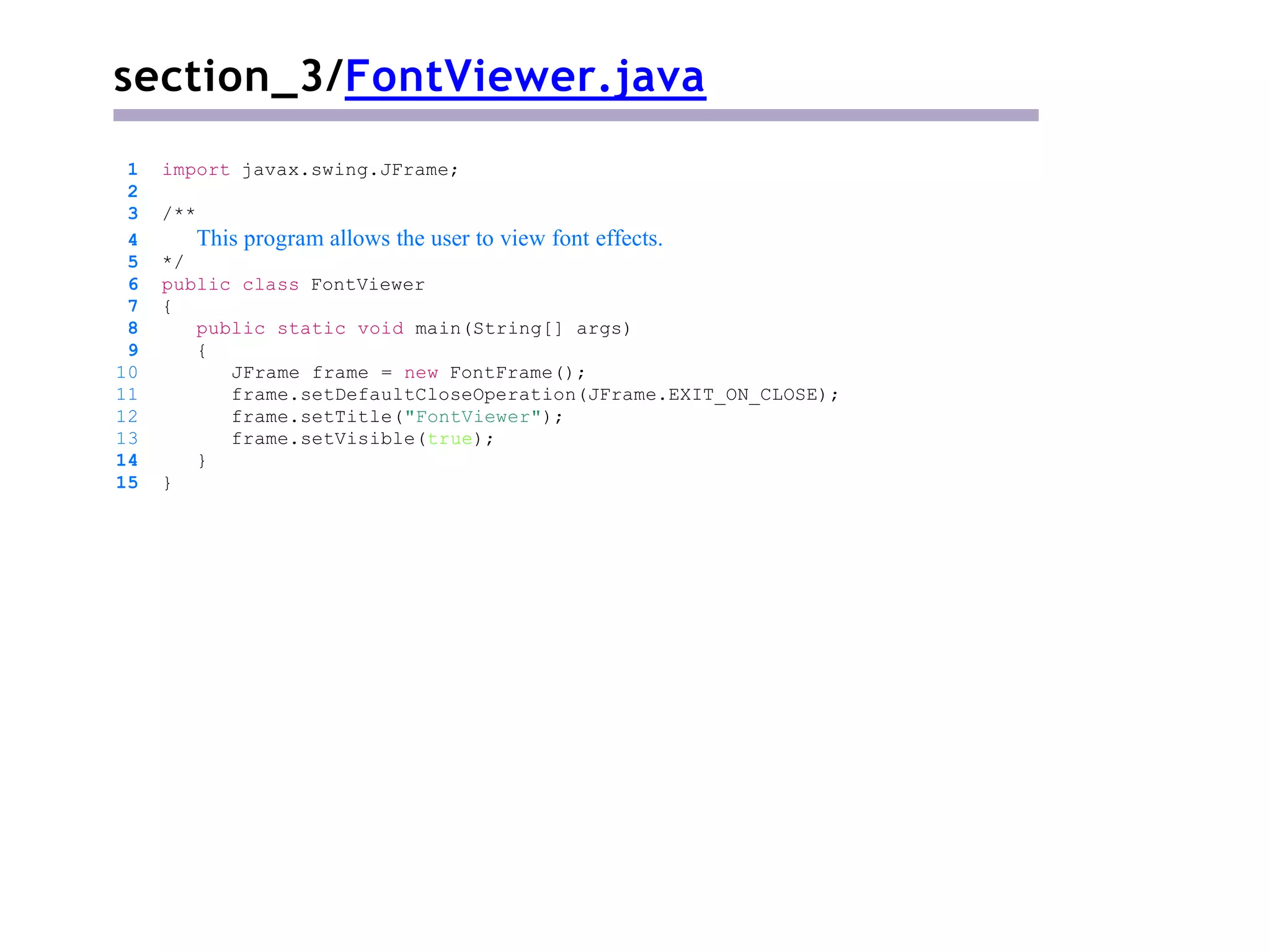Click the 'frame.setVisible(true);' line
The image size is (1270, 952).
point(363,439)
